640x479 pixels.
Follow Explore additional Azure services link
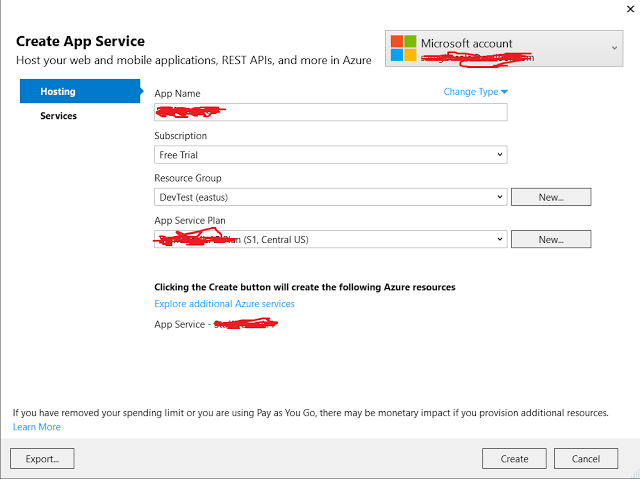[x=224, y=304]
